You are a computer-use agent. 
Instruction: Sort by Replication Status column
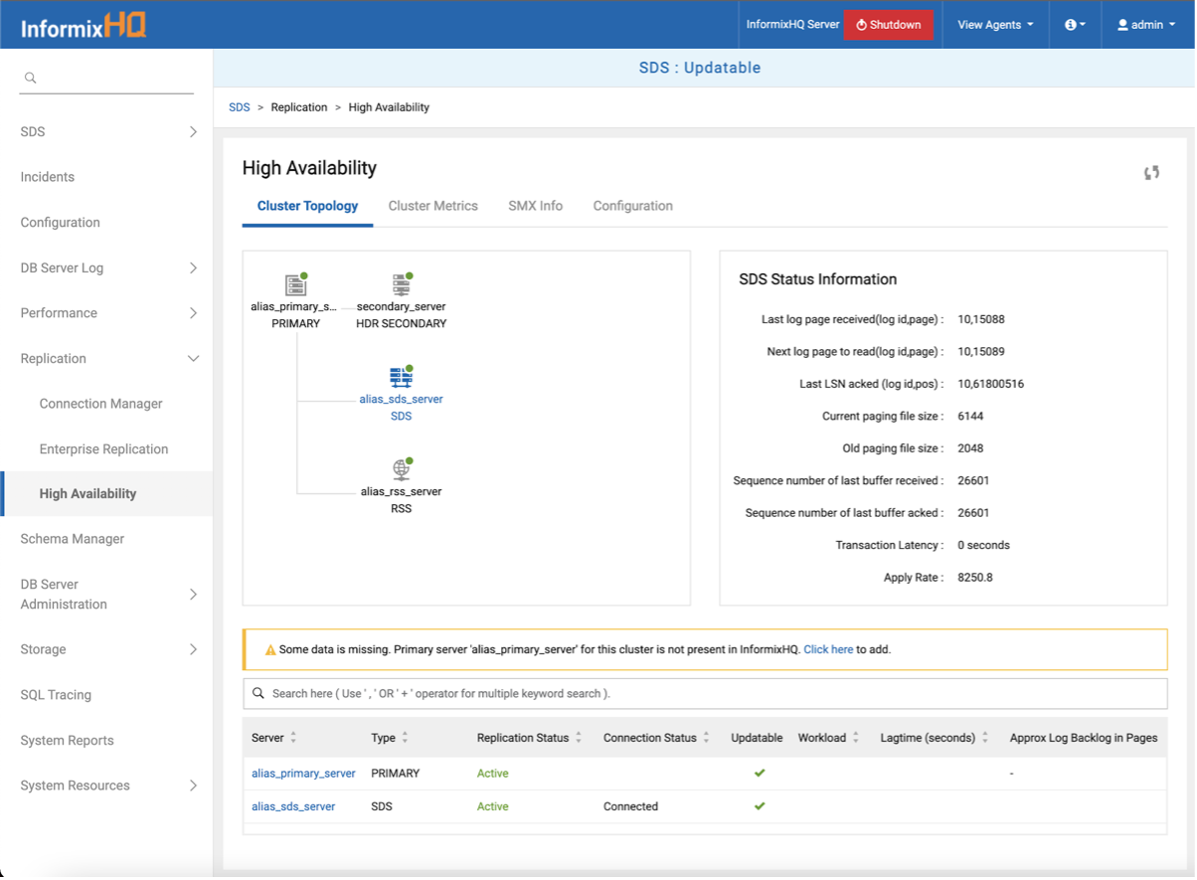tap(578, 738)
